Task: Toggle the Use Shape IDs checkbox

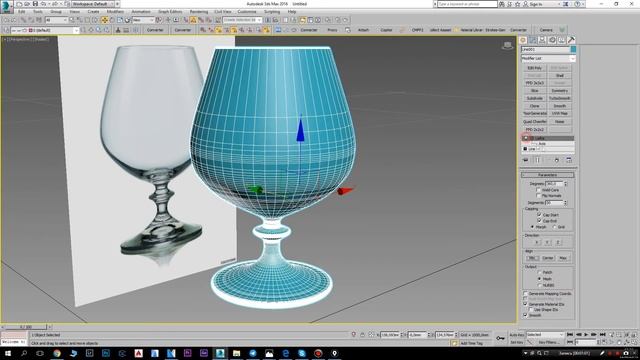Action: (x=531, y=309)
